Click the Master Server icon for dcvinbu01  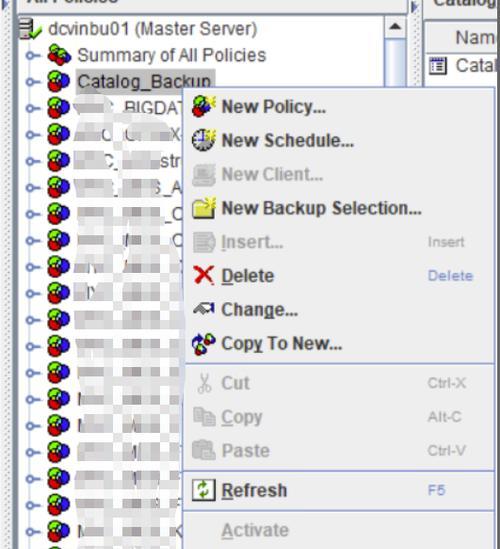point(30,29)
